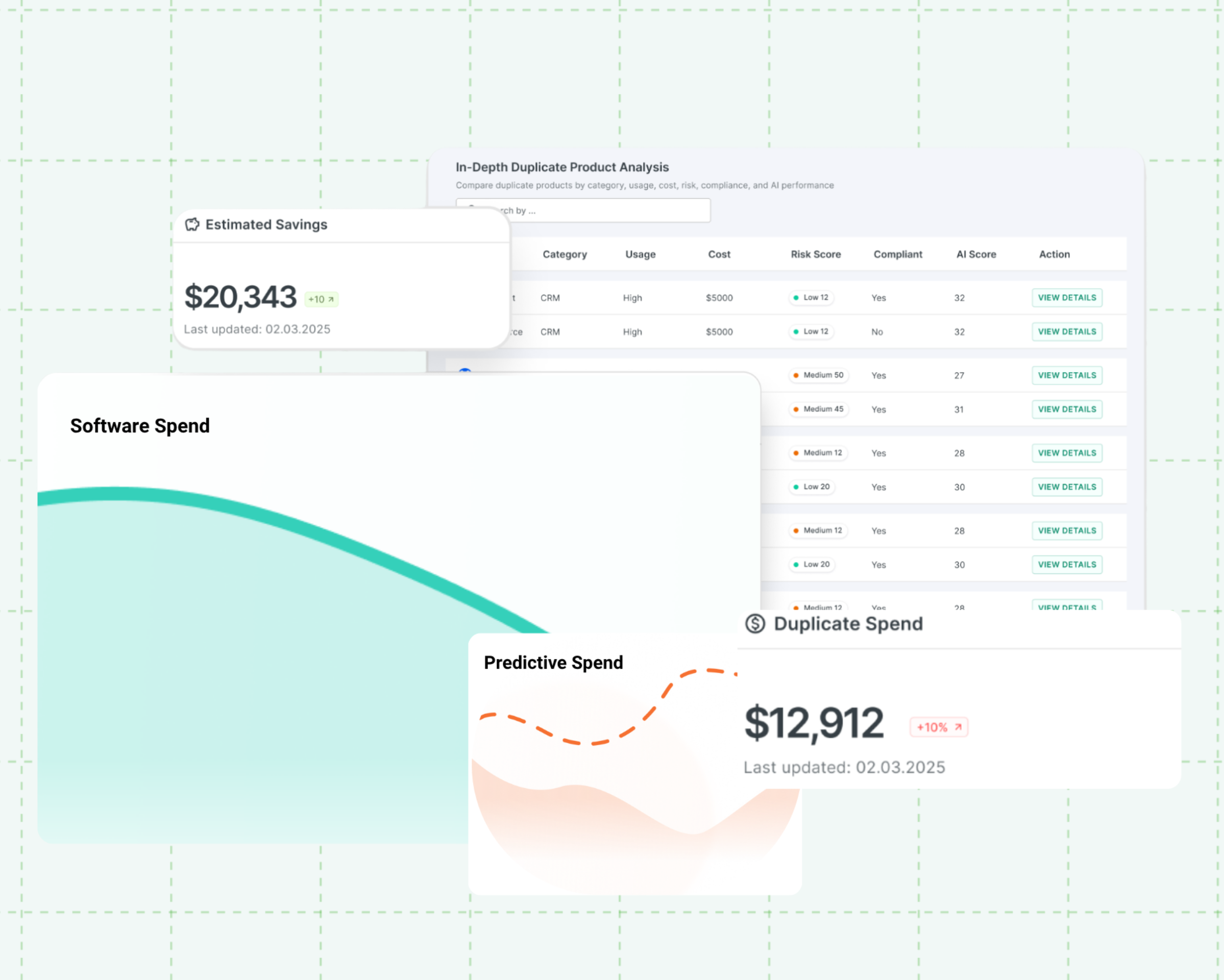This screenshot has height=980, width=1224.
Task: Open View Details for AI score 31 row
Action: (1067, 409)
